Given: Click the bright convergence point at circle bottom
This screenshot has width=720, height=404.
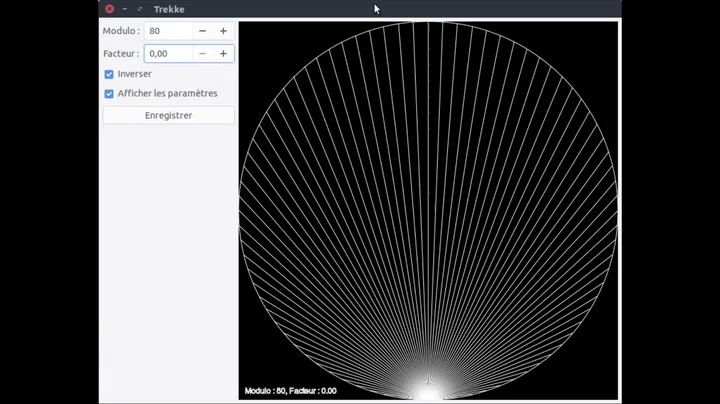Looking at the screenshot, I should (428, 393).
